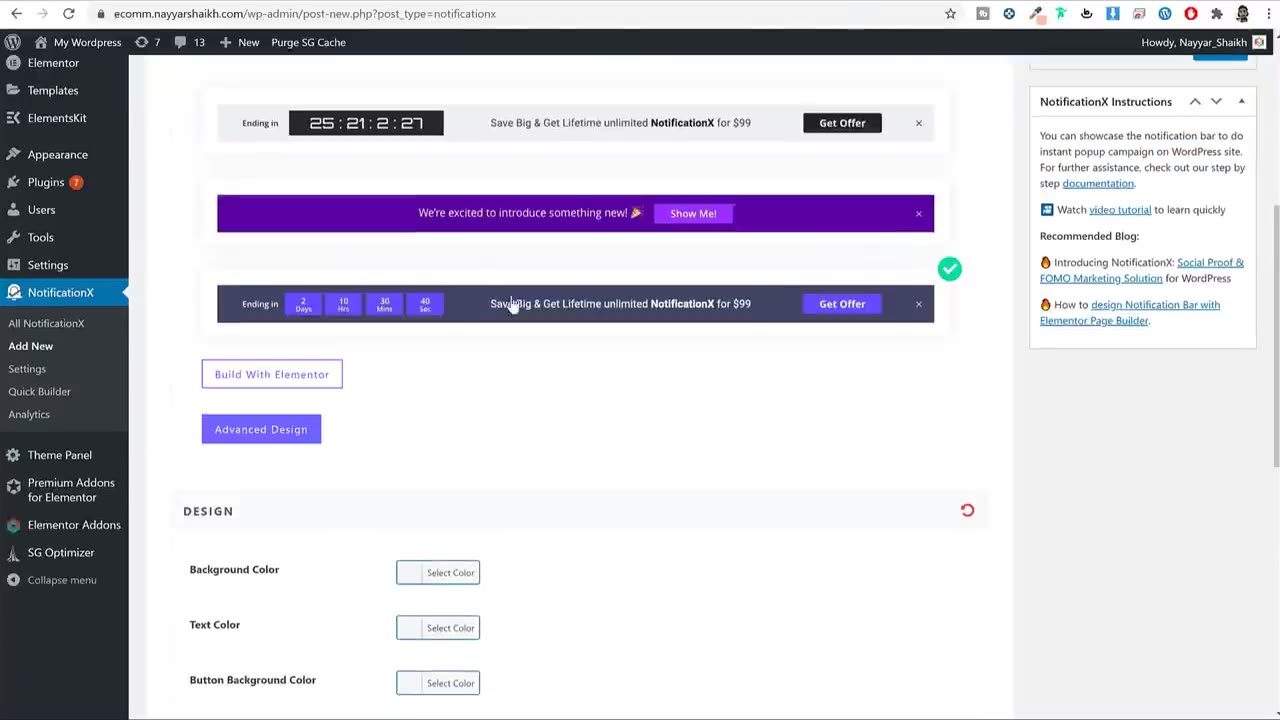The width and height of the screenshot is (1280, 720).
Task: Click the purple Get Offer button
Action: coord(842,304)
